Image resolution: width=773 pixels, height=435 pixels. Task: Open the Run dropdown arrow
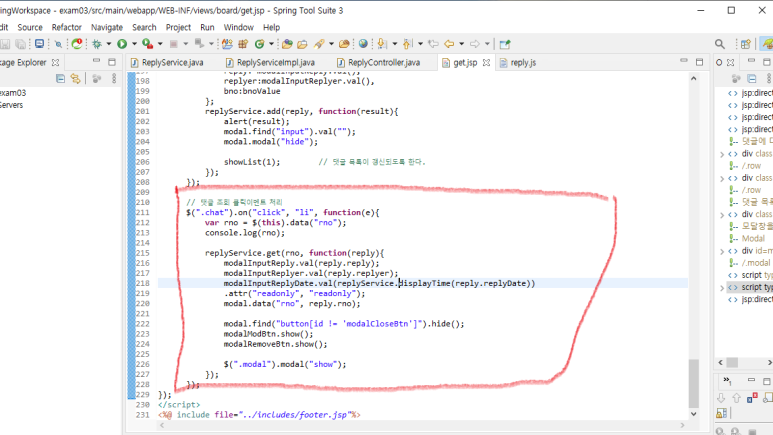134,44
